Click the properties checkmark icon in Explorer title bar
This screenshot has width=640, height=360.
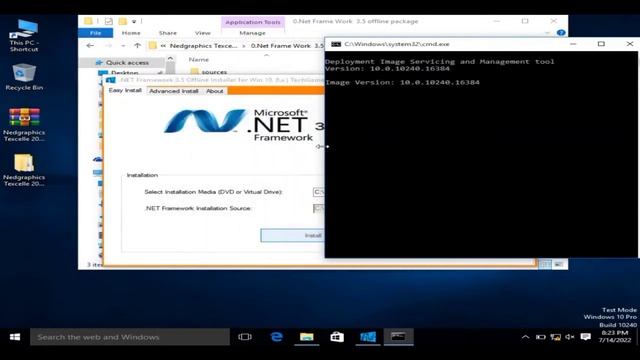[109, 21]
